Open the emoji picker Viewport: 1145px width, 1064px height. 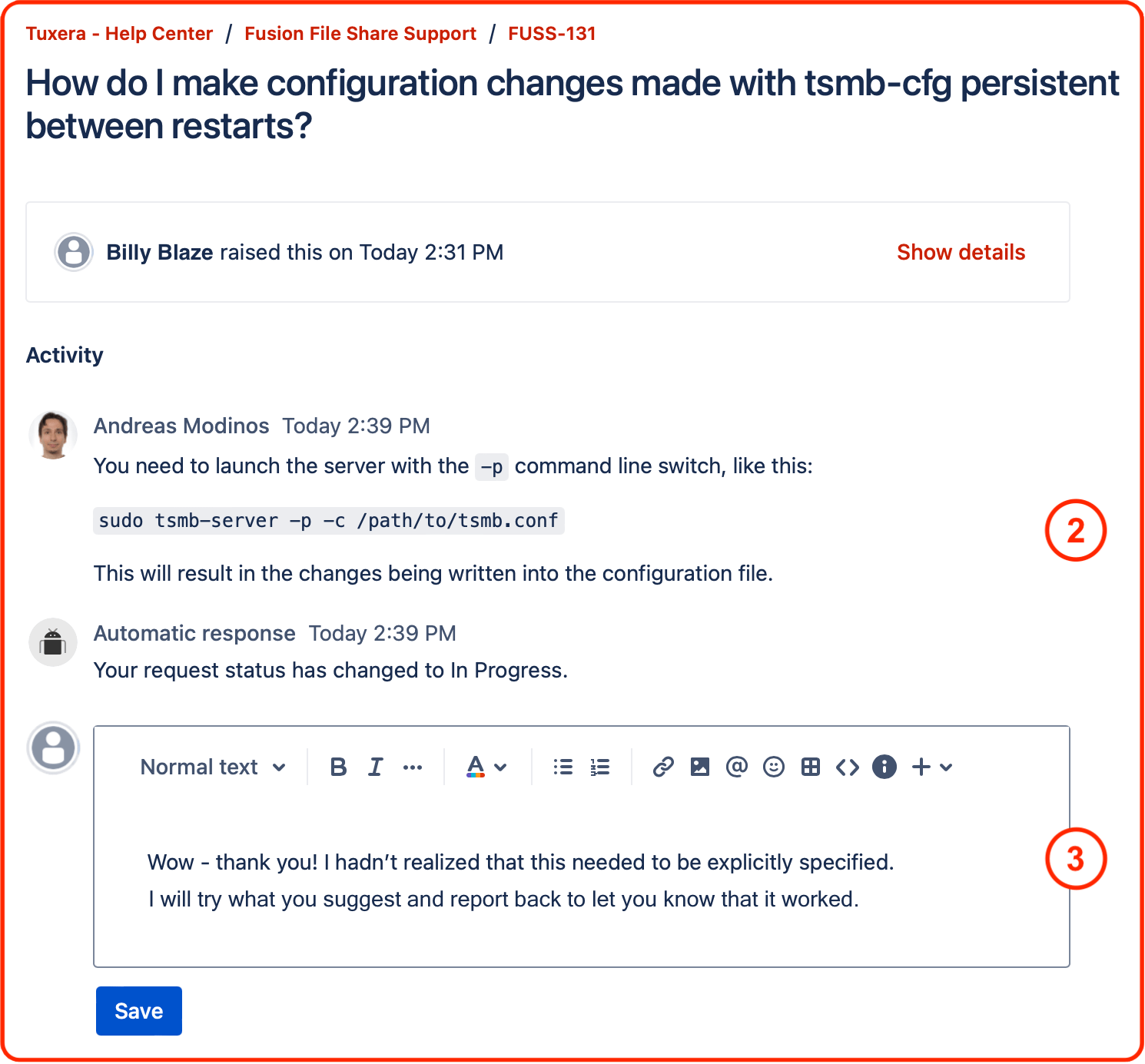click(773, 766)
